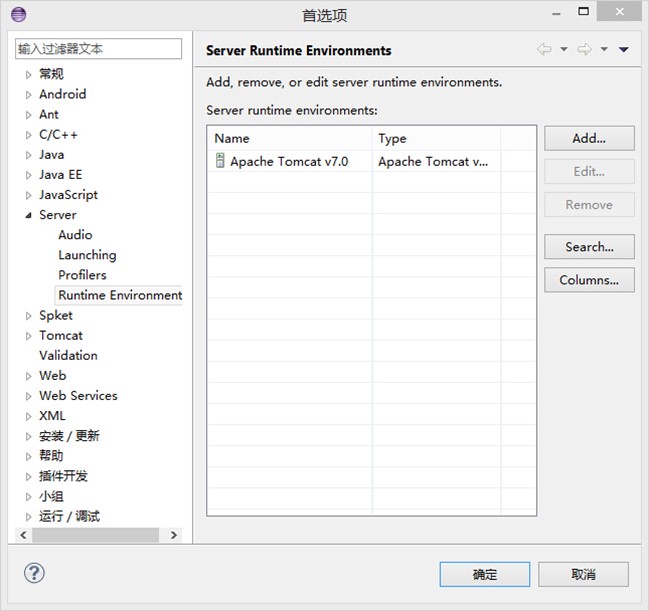Select the Apache Tomcat v7.0 name cell
The width and height of the screenshot is (649, 611).
[x=289, y=161]
